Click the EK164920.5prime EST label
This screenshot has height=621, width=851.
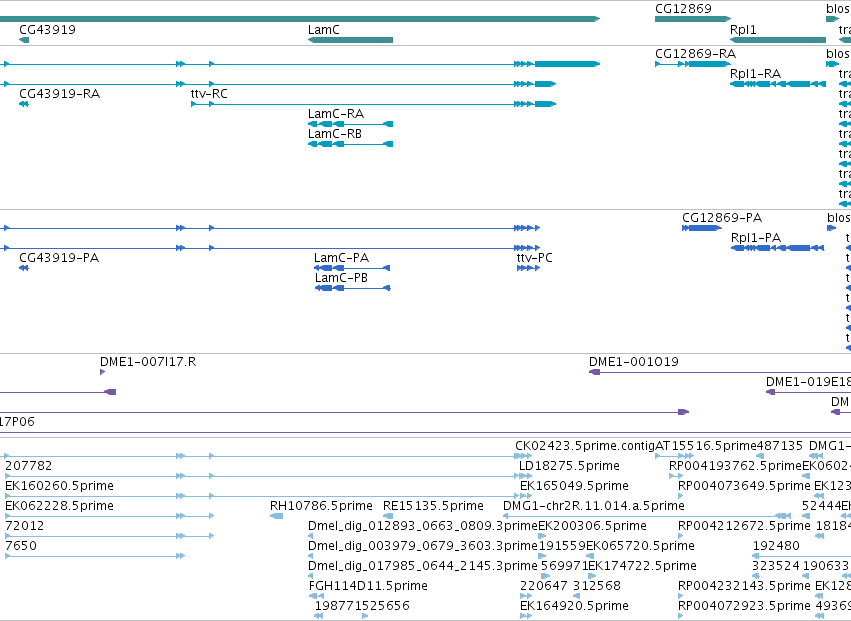tap(574, 605)
